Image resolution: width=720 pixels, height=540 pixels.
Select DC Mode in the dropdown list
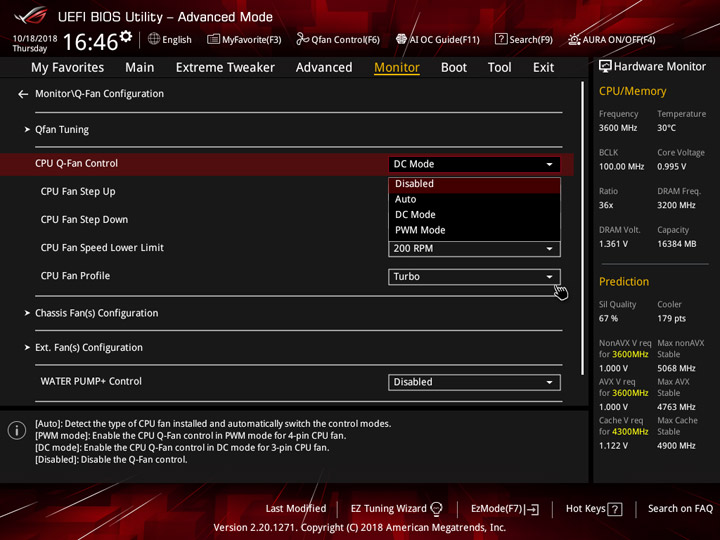(x=474, y=215)
